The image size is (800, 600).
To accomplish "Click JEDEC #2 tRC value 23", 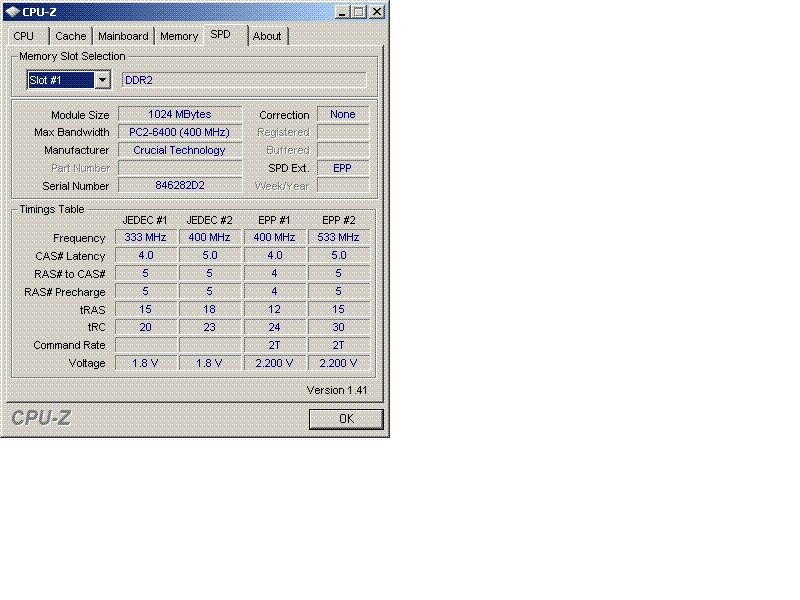I will [210, 327].
